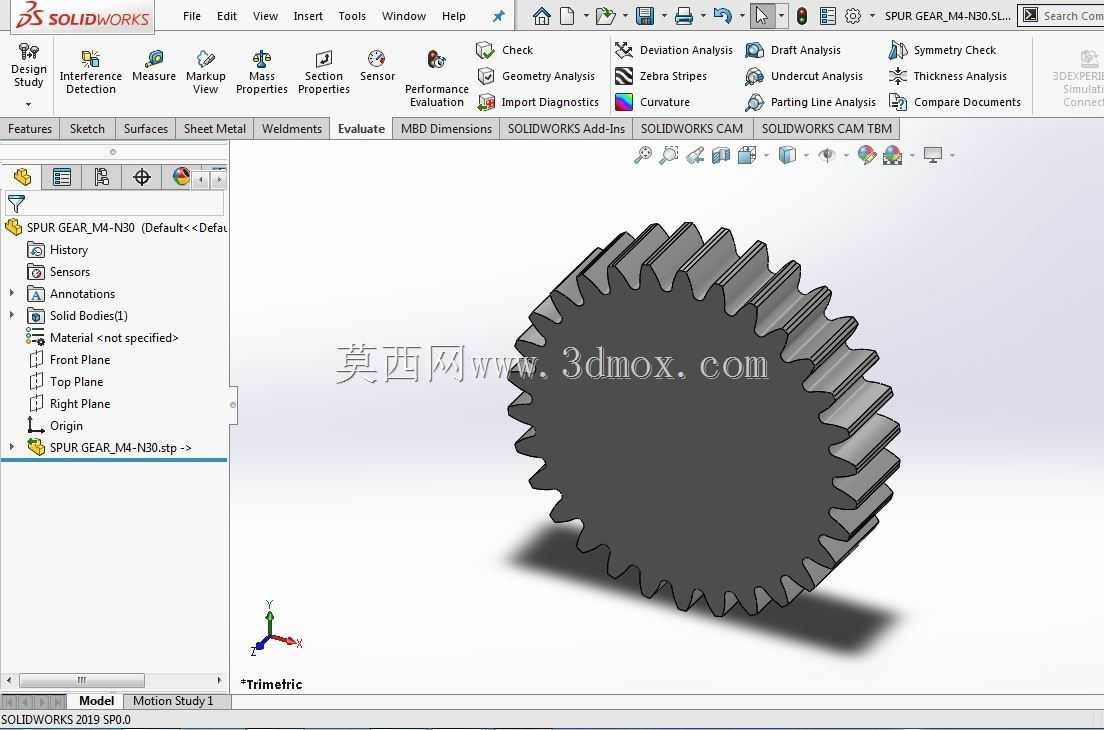The width and height of the screenshot is (1104, 730).
Task: Open Geometry Analysis
Action: click(536, 76)
